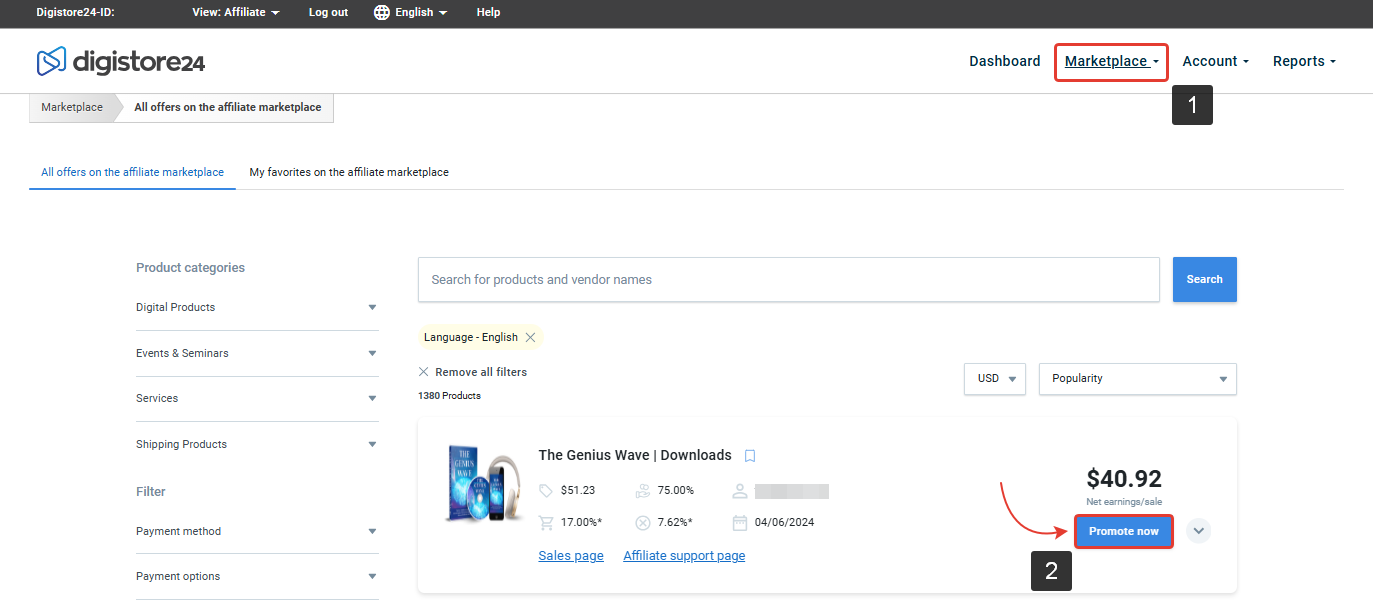
Task: Select All offers on the affiliate marketplace tab
Action: point(132,172)
